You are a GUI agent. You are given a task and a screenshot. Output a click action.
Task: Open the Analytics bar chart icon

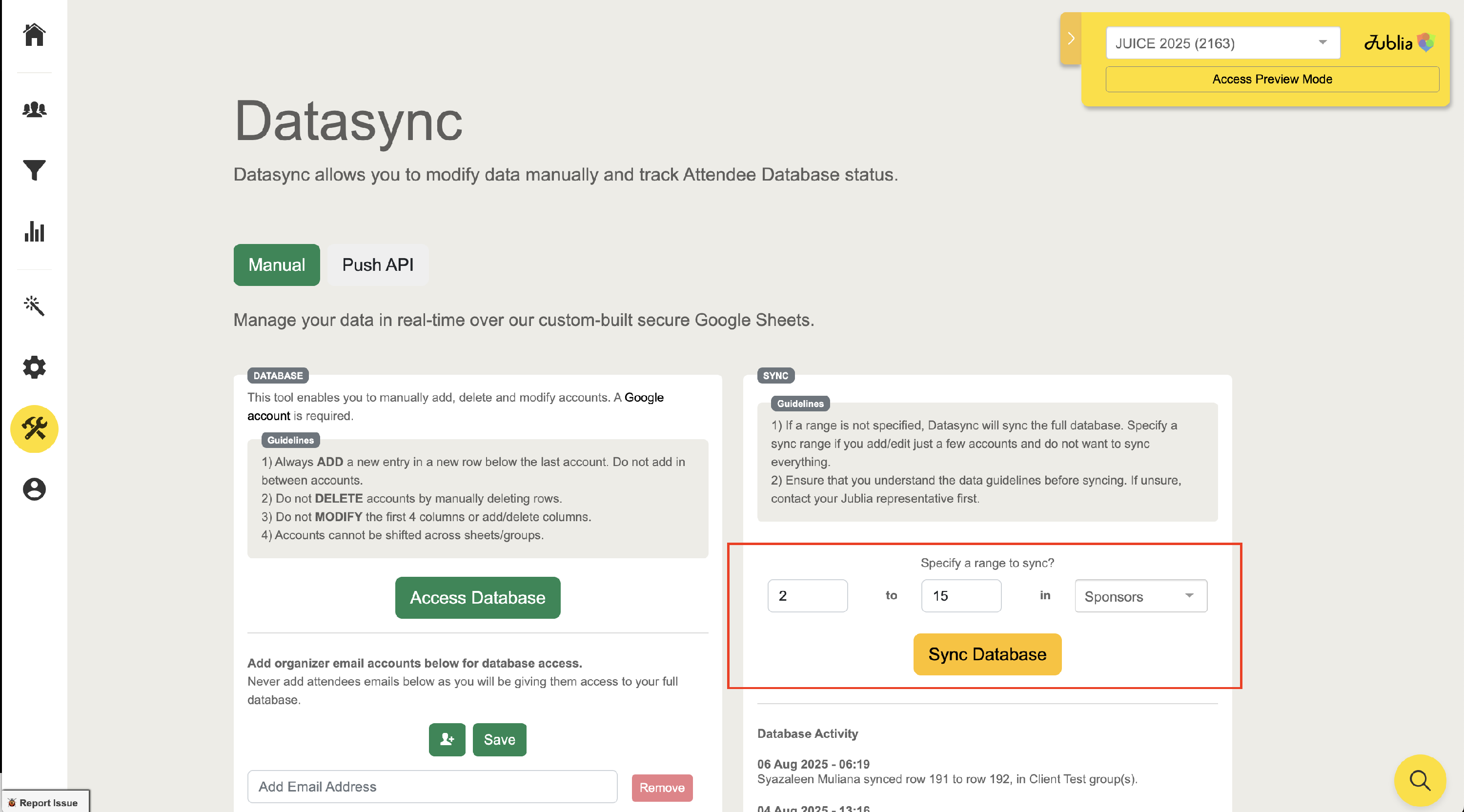point(34,231)
